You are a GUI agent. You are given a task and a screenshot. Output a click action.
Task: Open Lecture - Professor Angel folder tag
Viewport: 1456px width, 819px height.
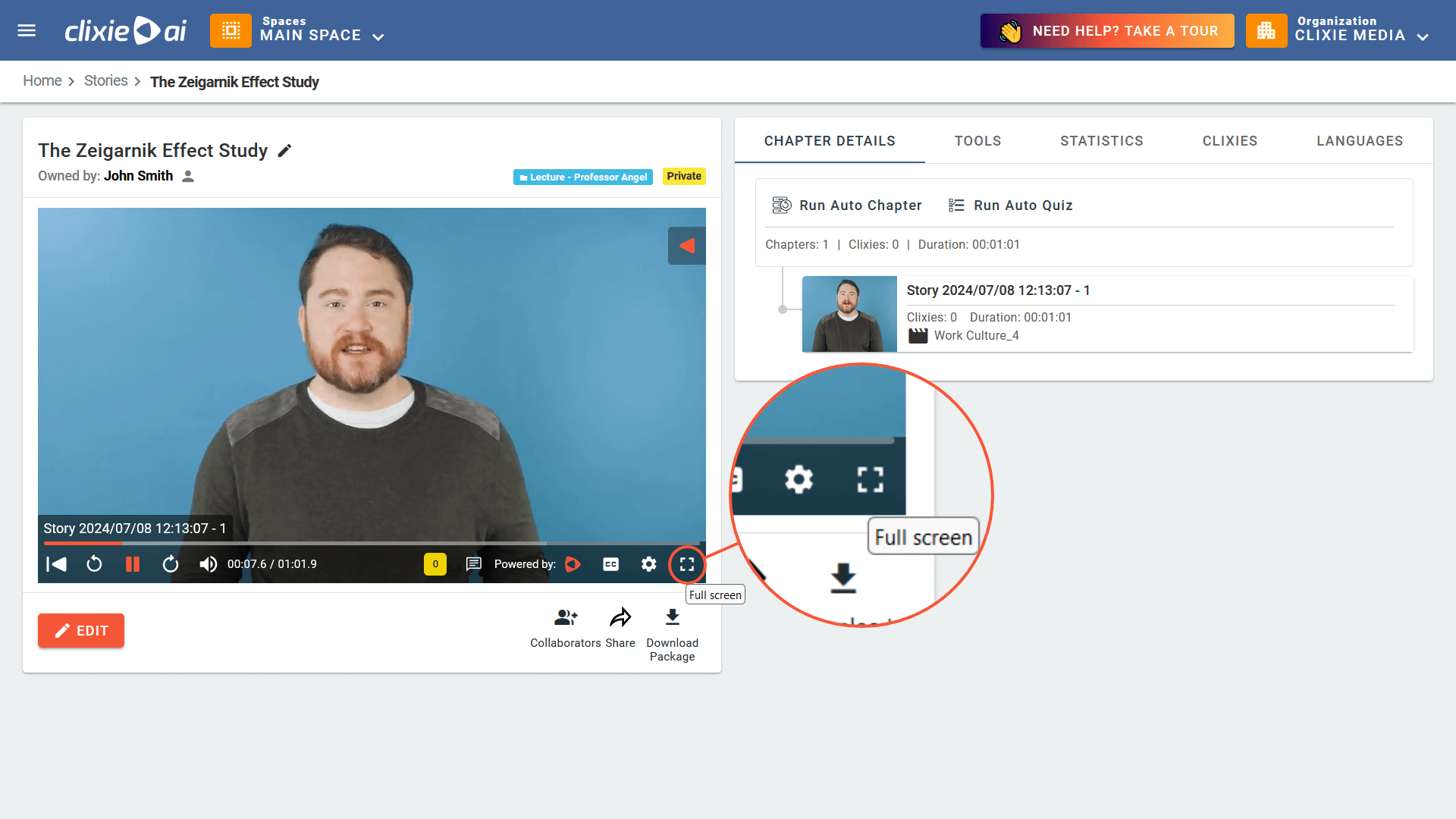click(x=582, y=177)
